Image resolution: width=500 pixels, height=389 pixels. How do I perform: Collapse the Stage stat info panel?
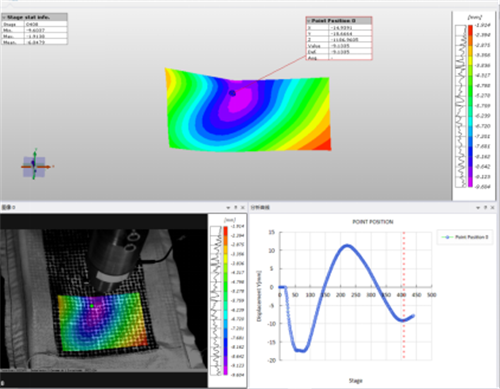[x=4, y=17]
